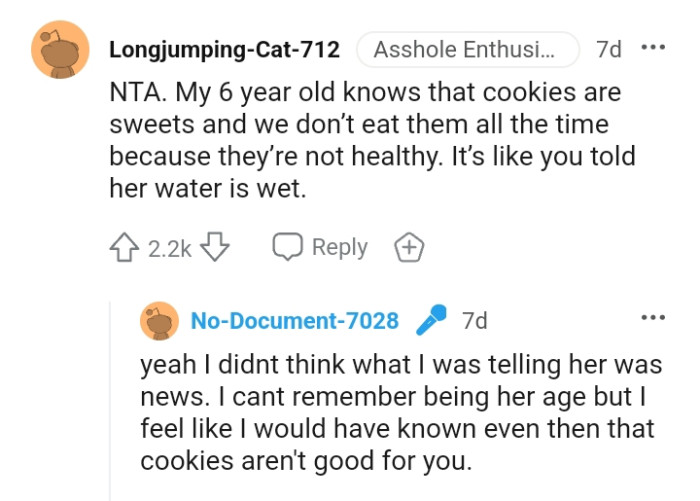This screenshot has height=501, width=700.
Task: Open options menu for No-Document-7028 reply
Action: (x=653, y=318)
